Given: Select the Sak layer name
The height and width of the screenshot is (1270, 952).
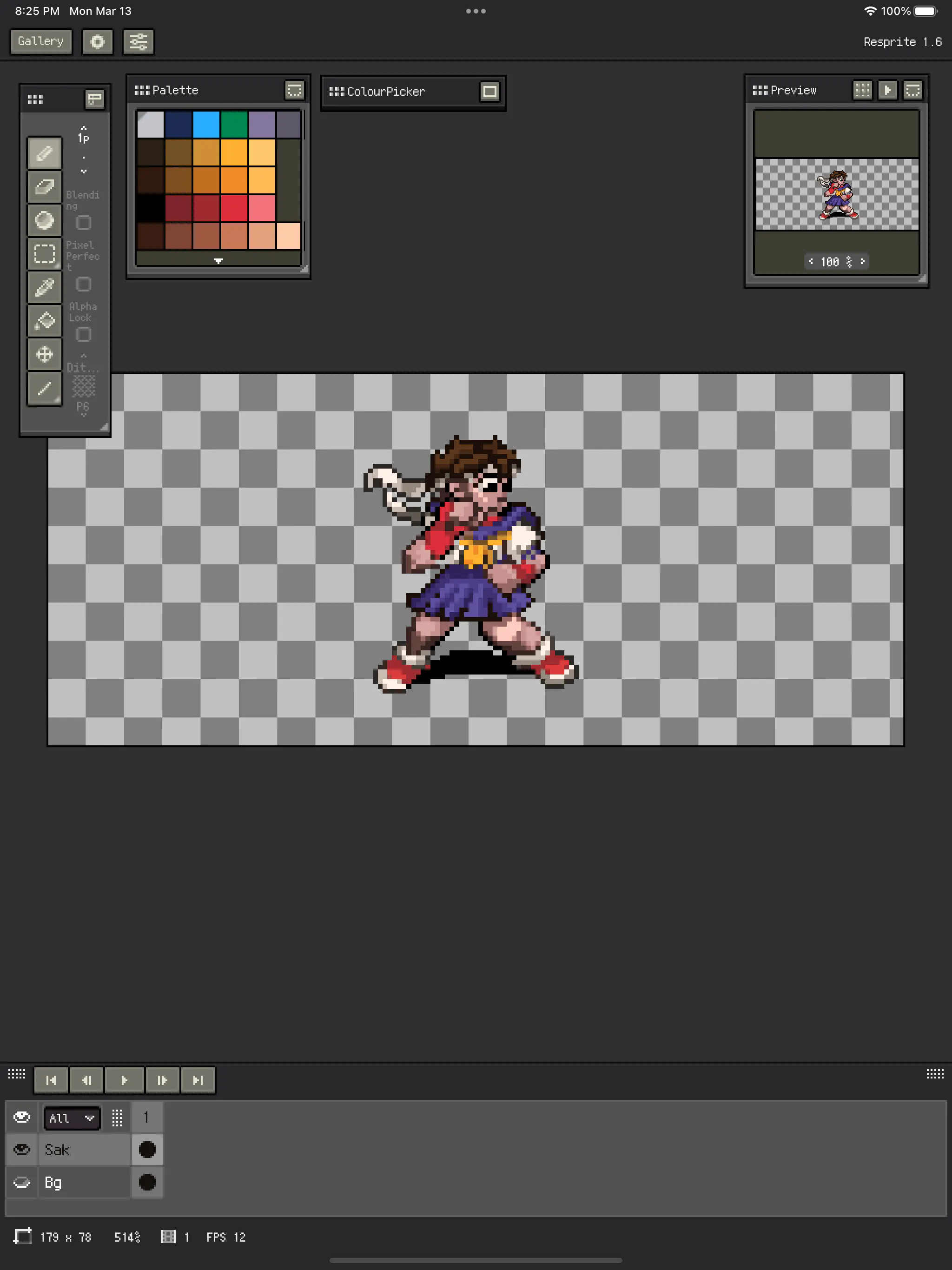Looking at the screenshot, I should coord(85,1150).
